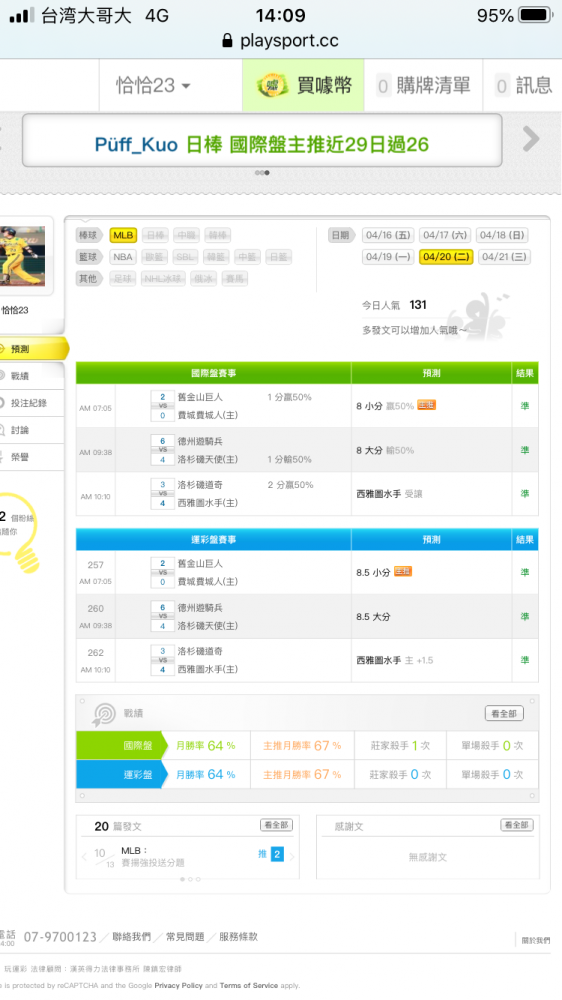The image size is (562, 1000).
Task: Select date 04/19 (一)
Action: click(x=388, y=257)
